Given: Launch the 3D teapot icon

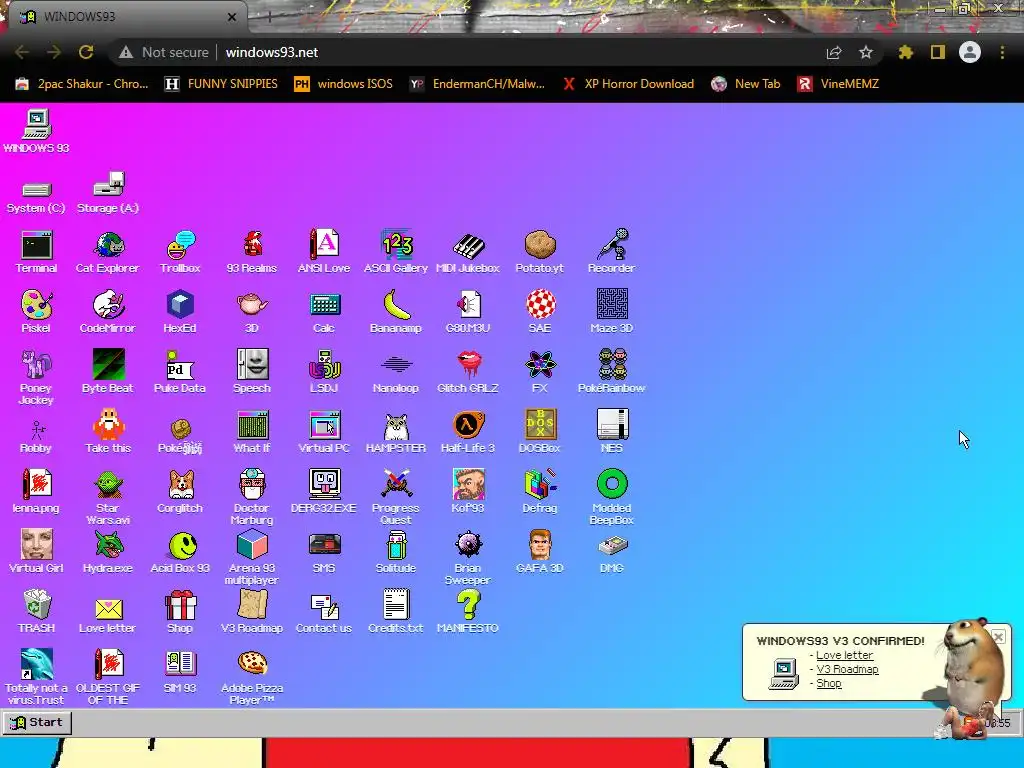Looking at the screenshot, I should click(252, 312).
